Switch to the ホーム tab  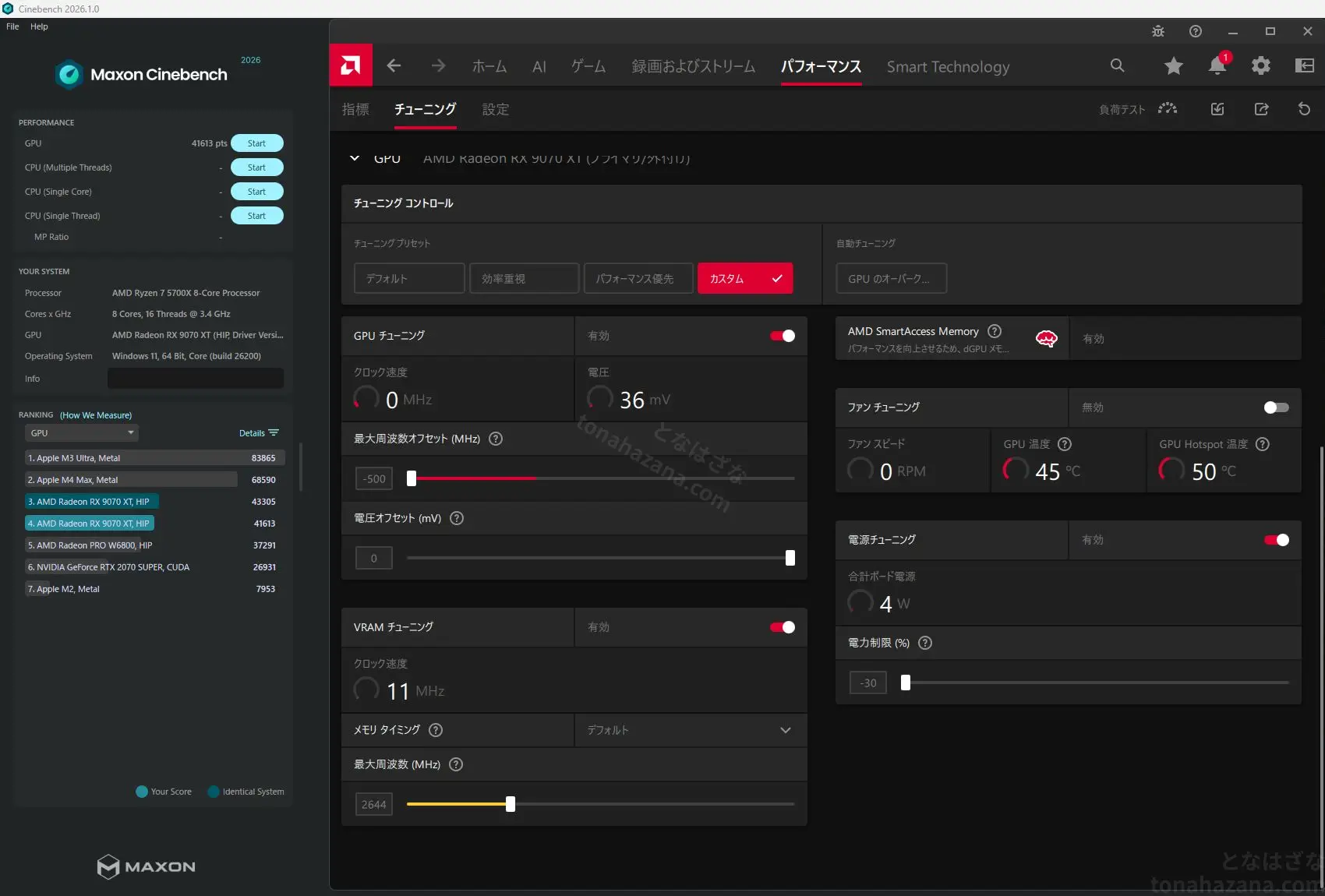(489, 67)
